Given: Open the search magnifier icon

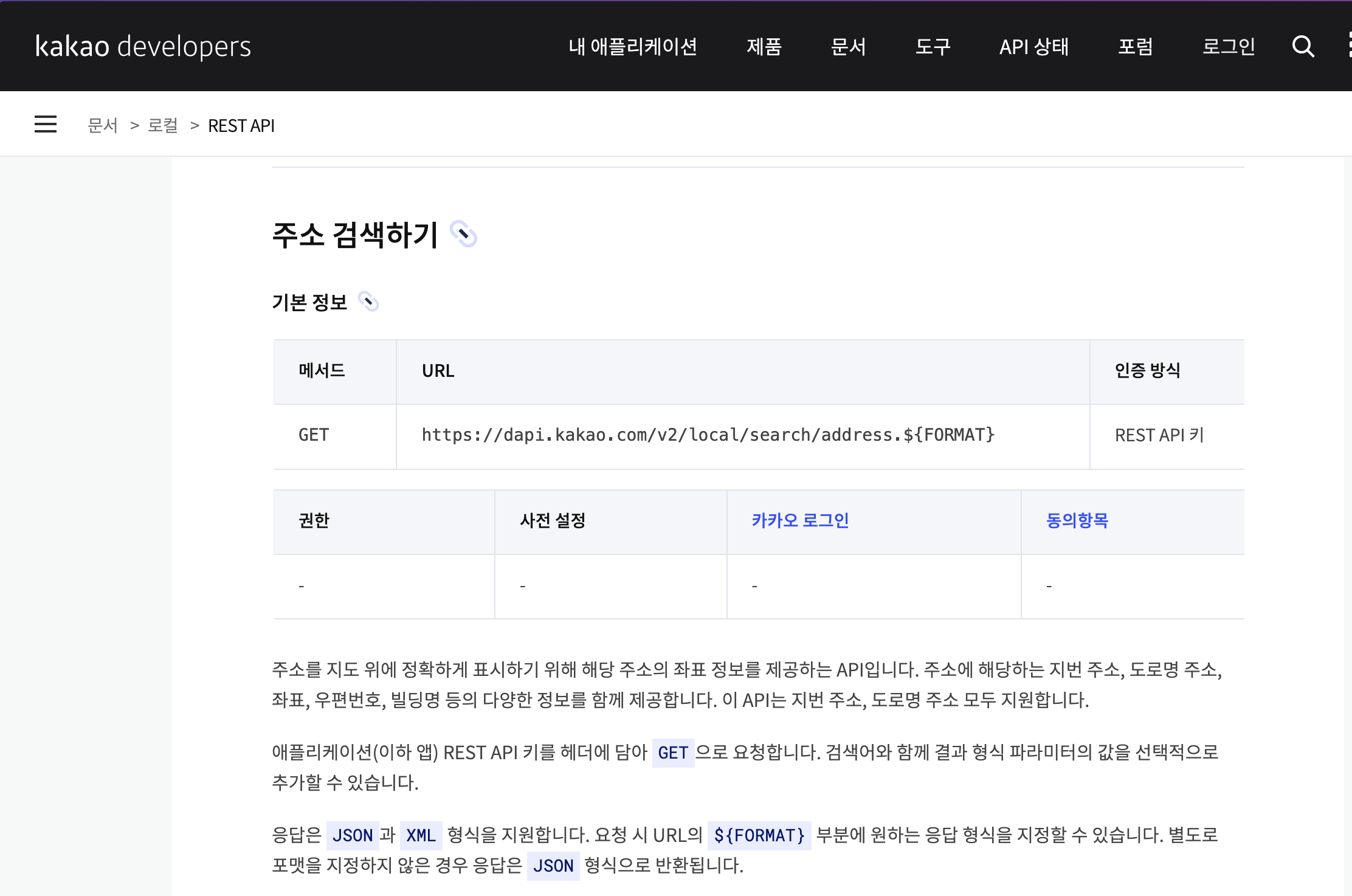Looking at the screenshot, I should 1303,46.
